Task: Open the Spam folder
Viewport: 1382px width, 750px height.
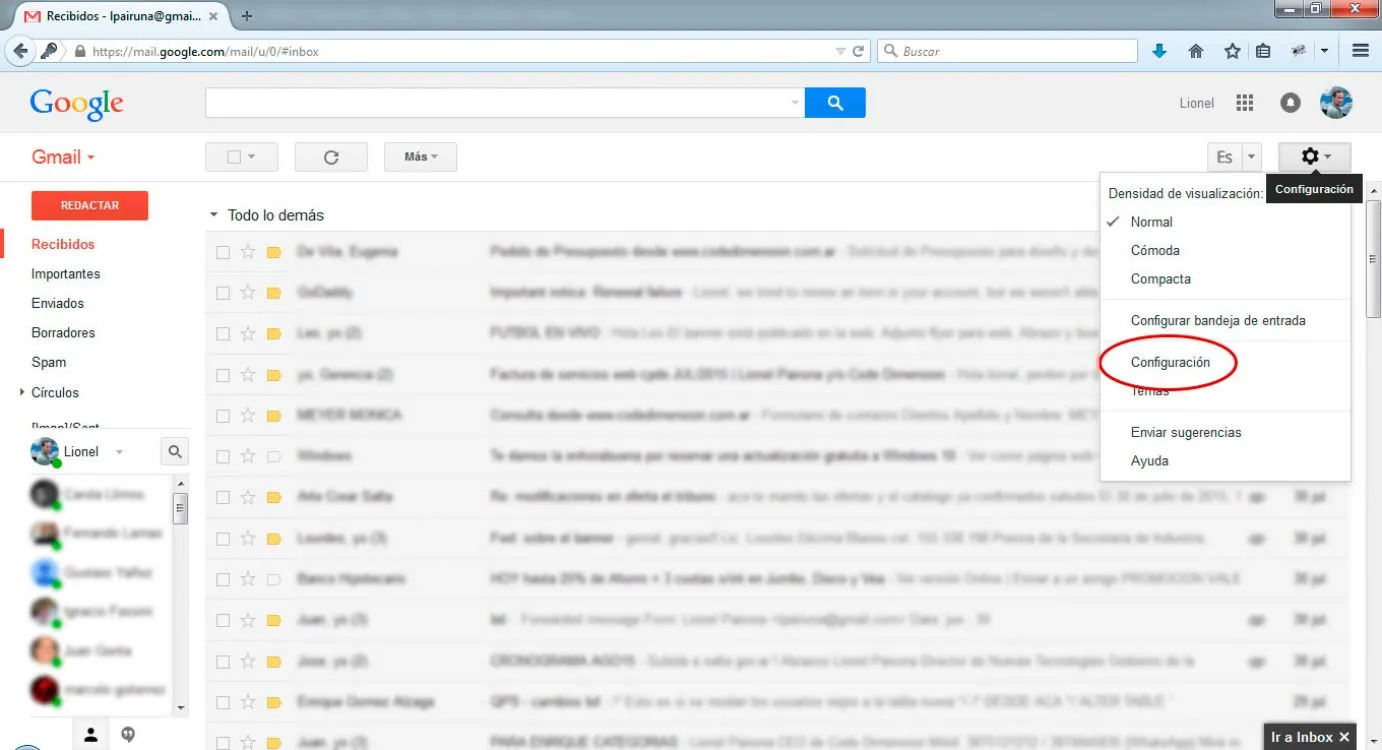Action: coord(49,362)
